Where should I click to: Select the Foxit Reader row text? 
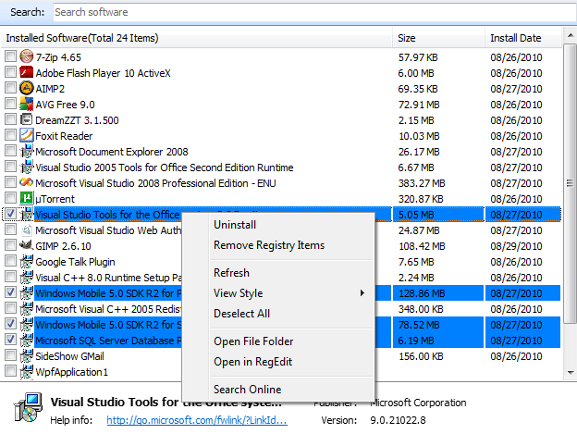click(x=64, y=136)
